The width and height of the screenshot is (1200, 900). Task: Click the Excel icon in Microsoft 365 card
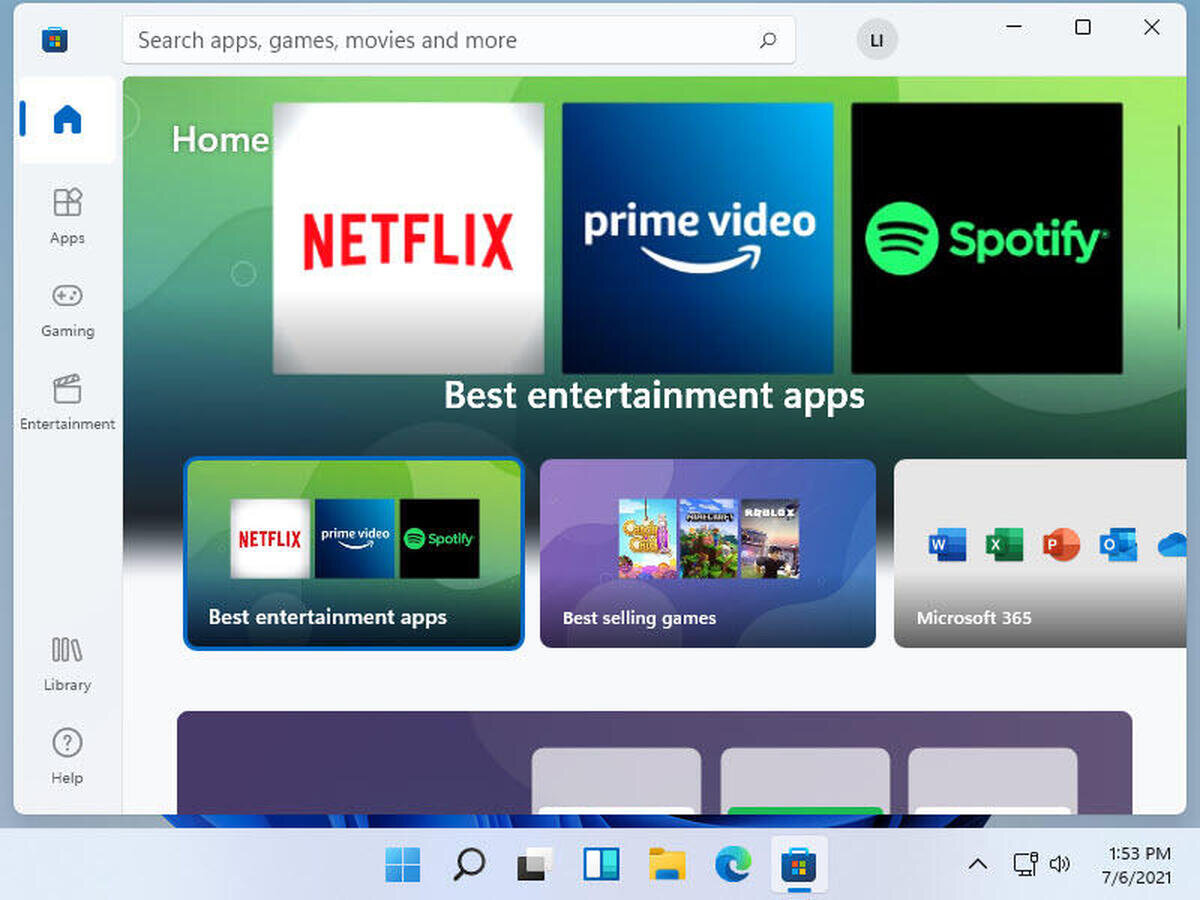pos(1004,545)
